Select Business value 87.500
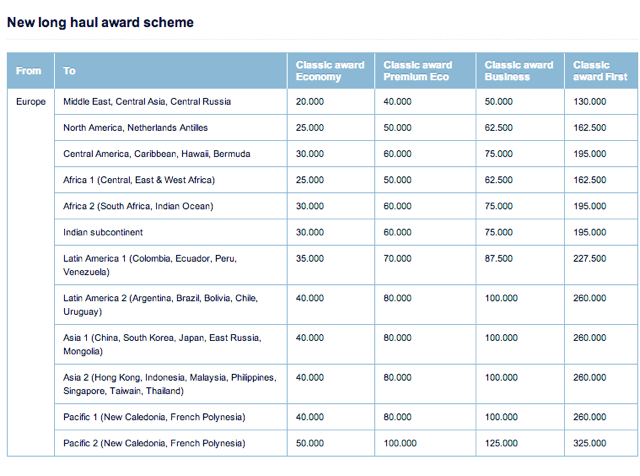Image resolution: width=640 pixels, height=476 pixels. point(499,258)
